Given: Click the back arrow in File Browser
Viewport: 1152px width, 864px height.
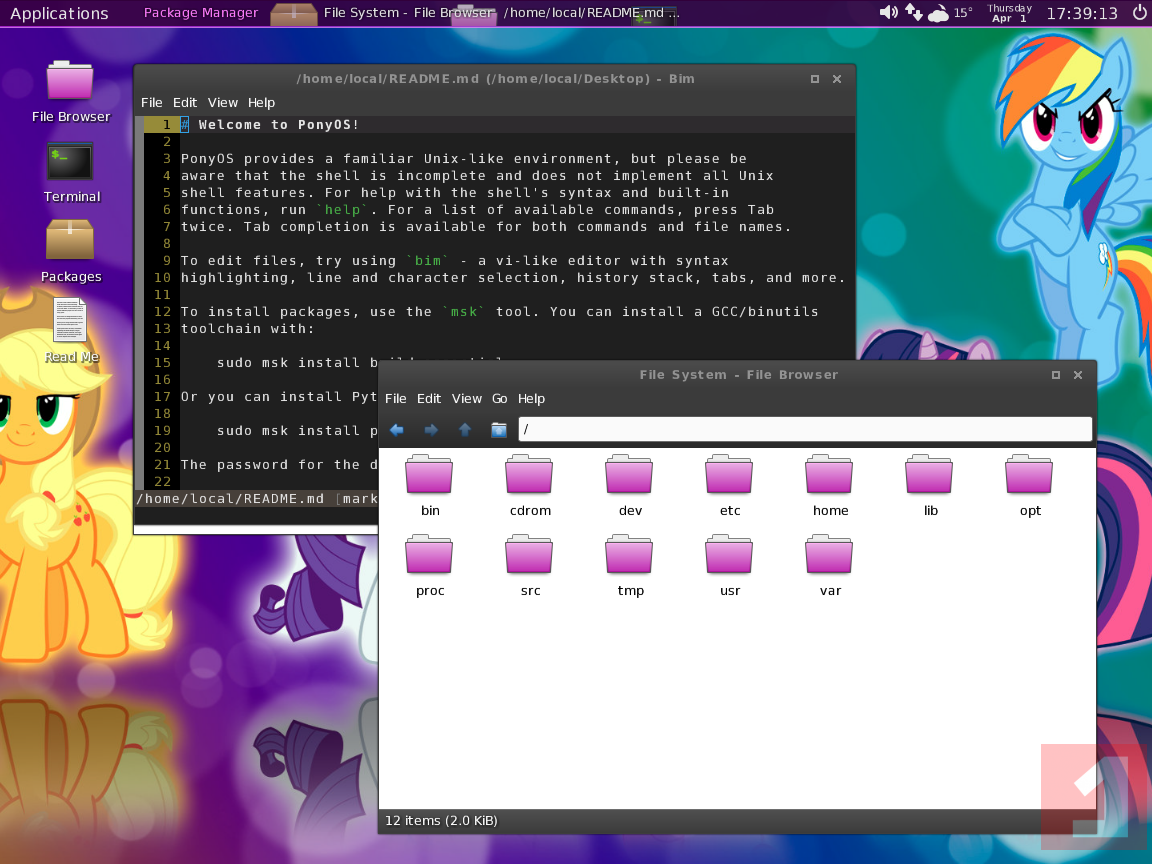Looking at the screenshot, I should click(x=397, y=430).
